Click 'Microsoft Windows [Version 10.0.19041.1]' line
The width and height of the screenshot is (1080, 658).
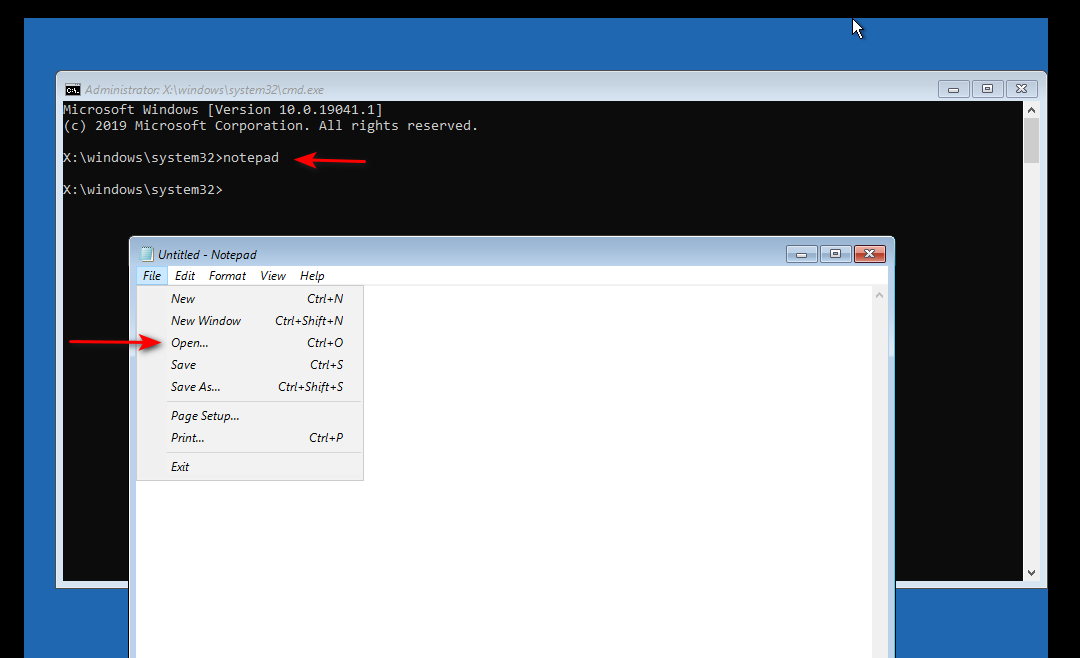[222, 110]
